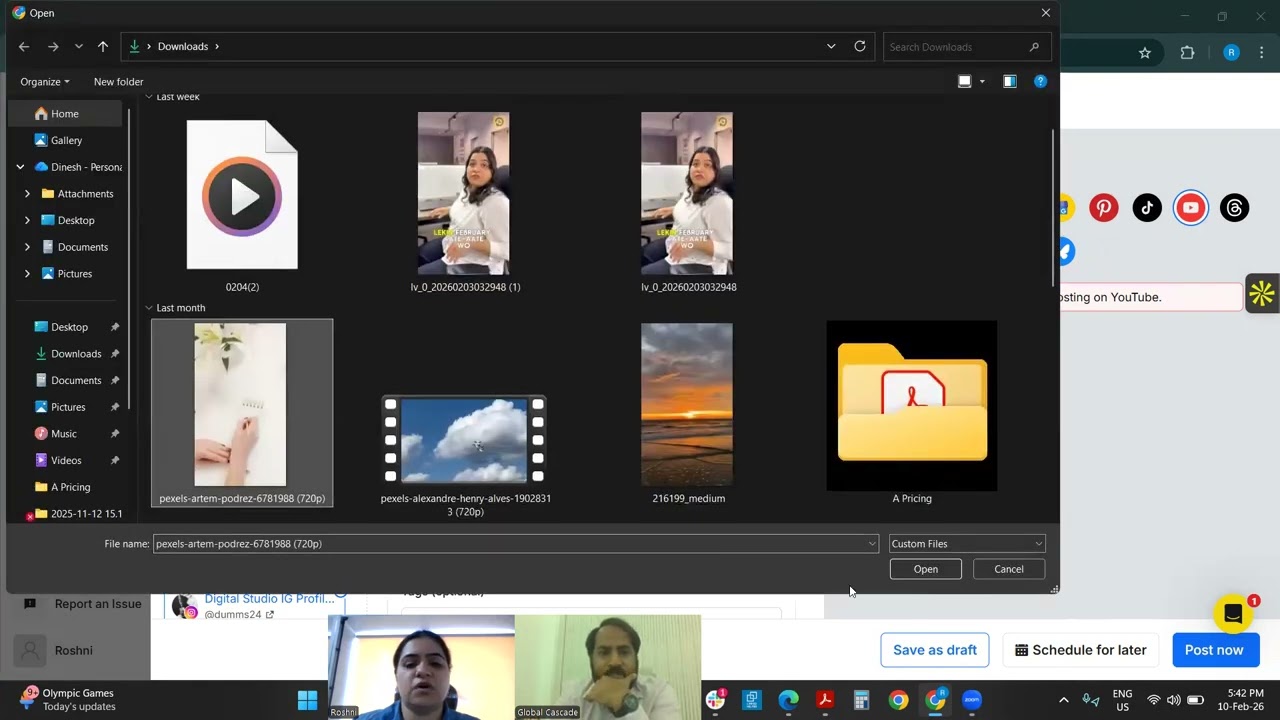Open Calculator from the taskbar

click(861, 700)
